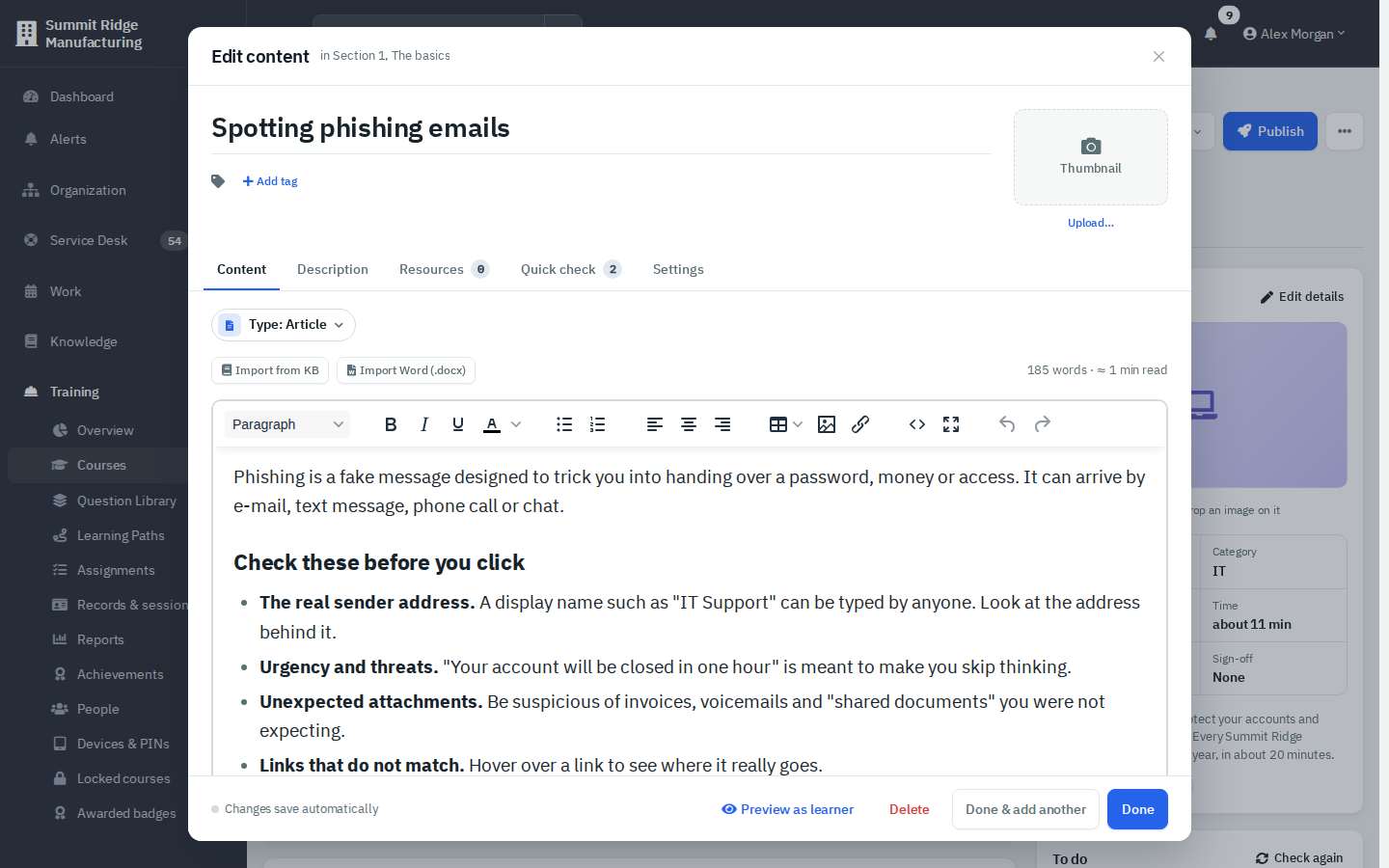Click Done & add another
The width and height of the screenshot is (1389, 868).
tap(1025, 809)
